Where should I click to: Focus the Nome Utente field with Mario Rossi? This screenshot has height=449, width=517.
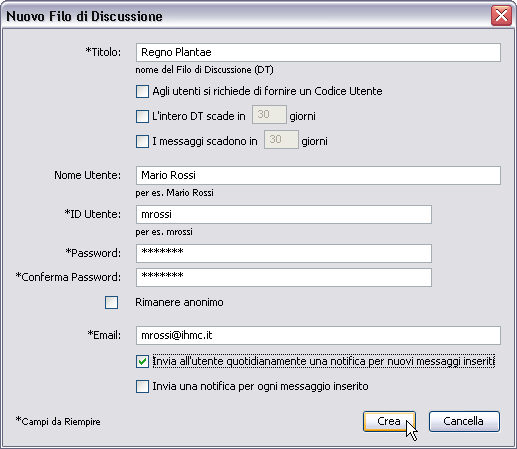pyautogui.click(x=318, y=175)
